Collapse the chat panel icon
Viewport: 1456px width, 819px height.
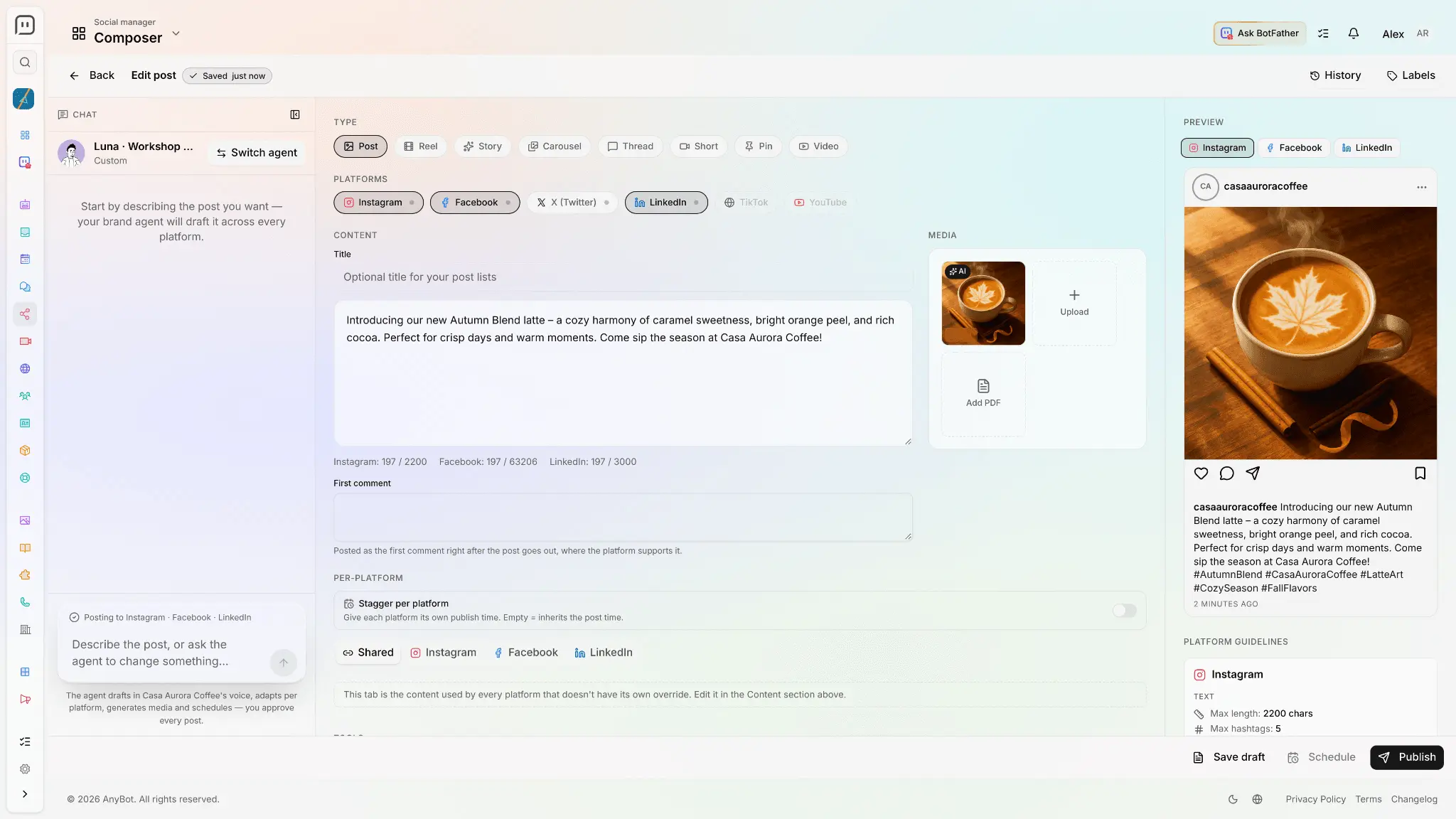pos(295,114)
